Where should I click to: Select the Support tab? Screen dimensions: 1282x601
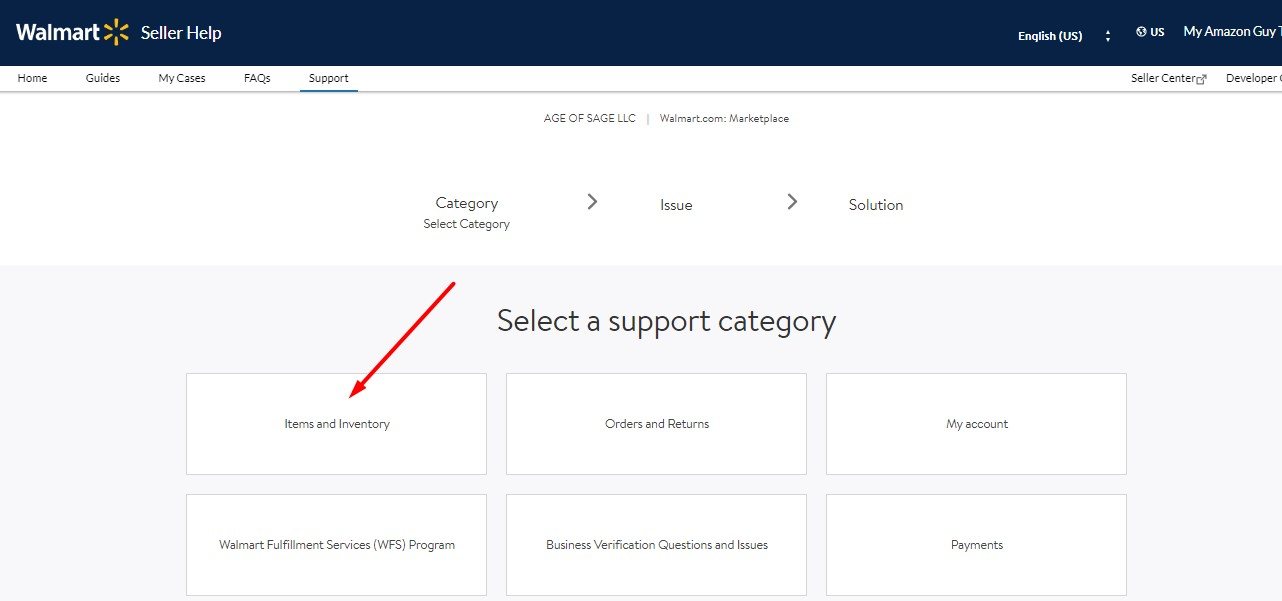(328, 78)
